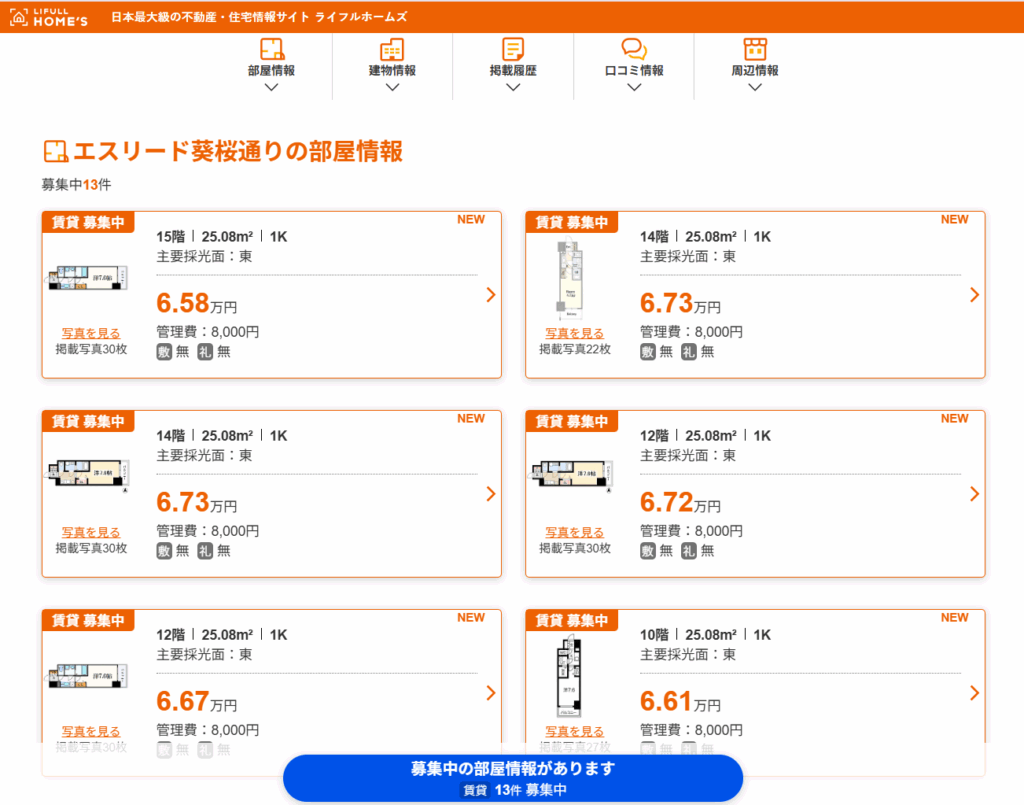Click 掲載写真22枚 photo count text

pos(575,349)
